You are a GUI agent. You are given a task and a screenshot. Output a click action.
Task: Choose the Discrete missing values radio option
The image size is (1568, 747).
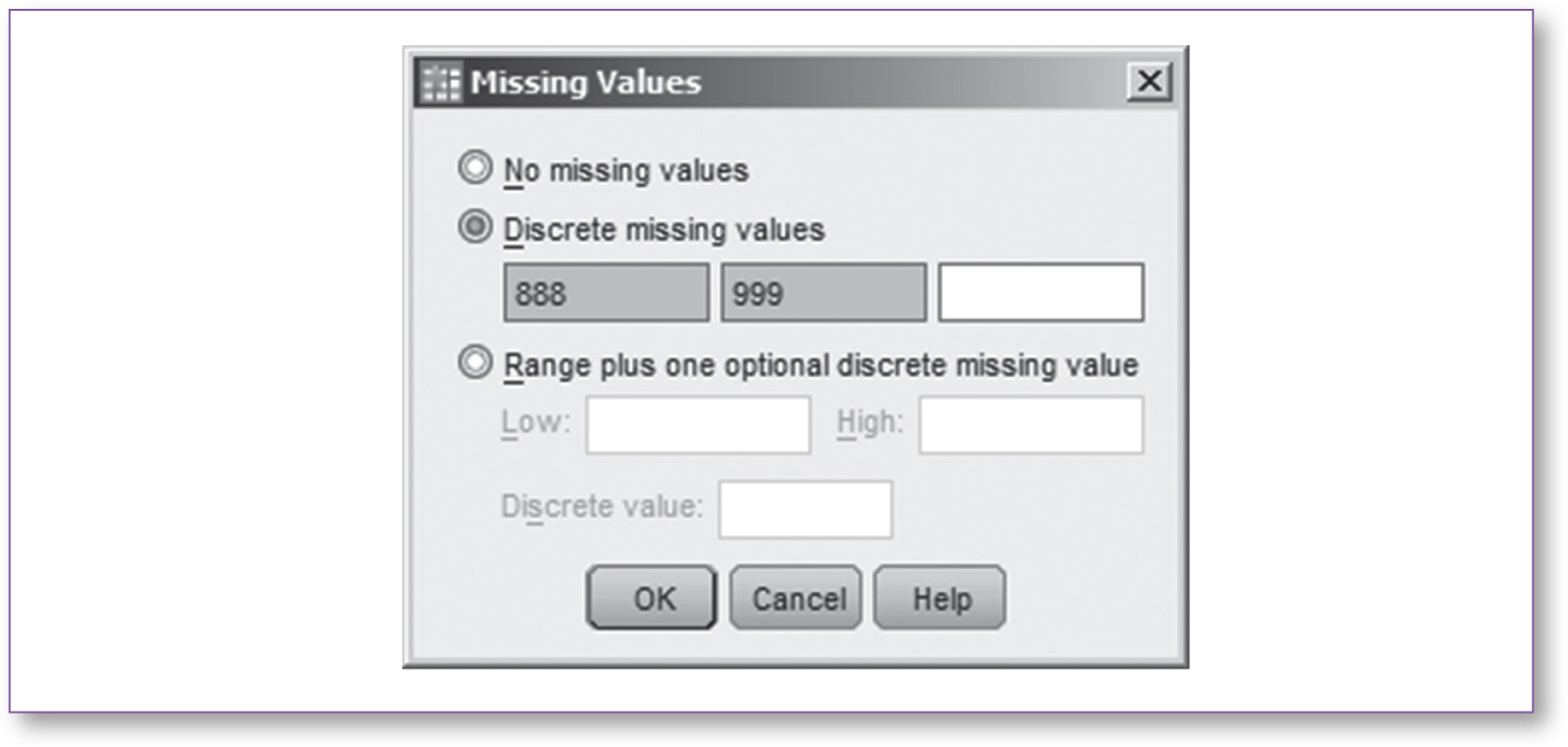475,227
